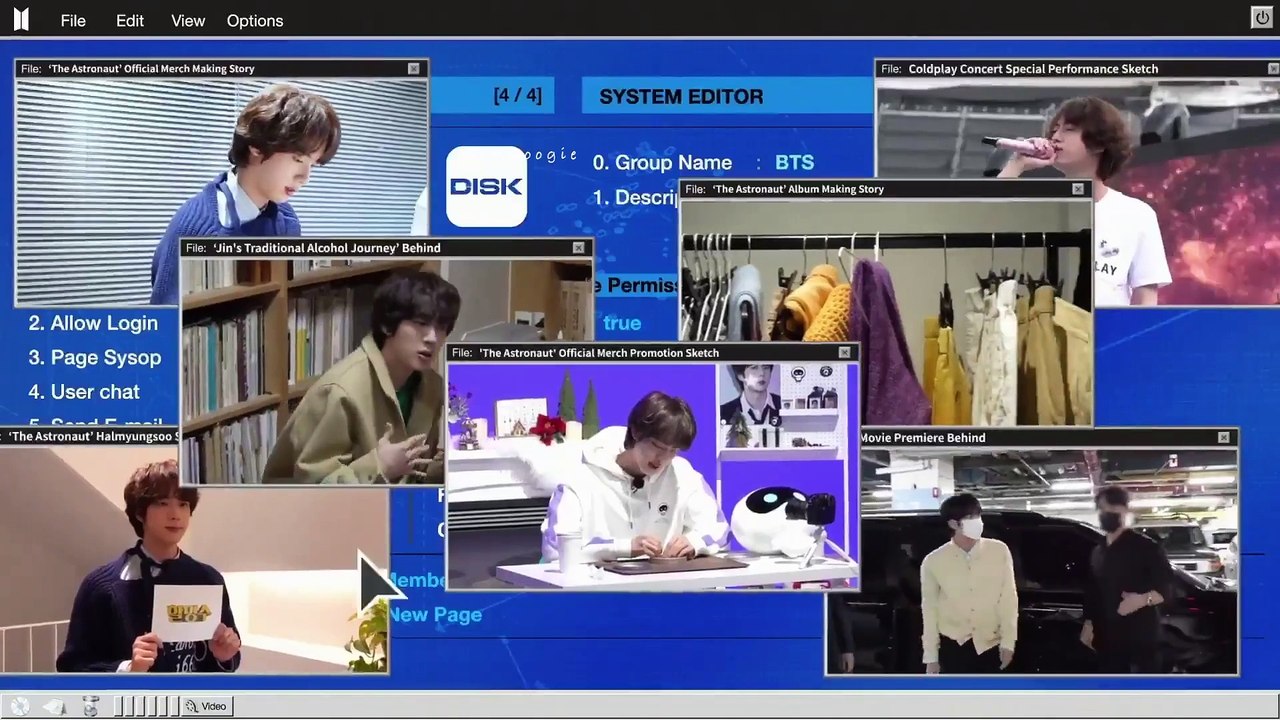Open the Edit menu
This screenshot has width=1280, height=720.
tap(130, 20)
